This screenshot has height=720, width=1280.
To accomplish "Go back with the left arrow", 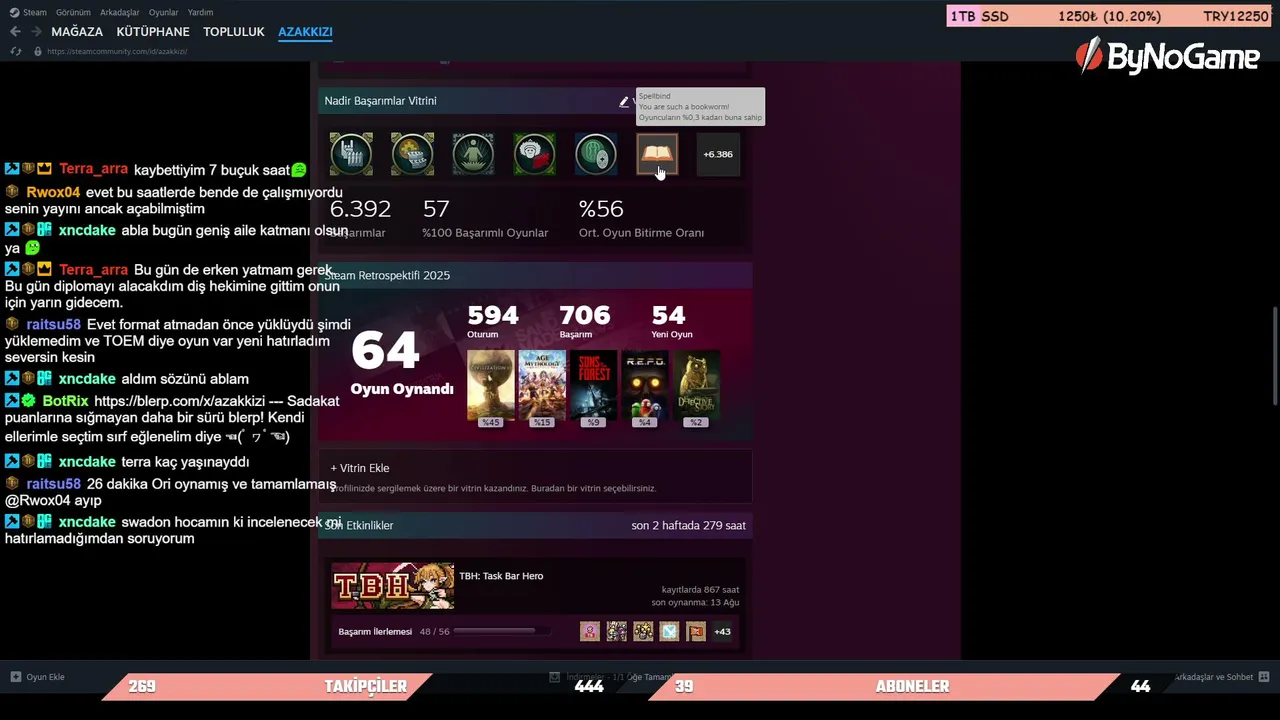I will coord(15,32).
